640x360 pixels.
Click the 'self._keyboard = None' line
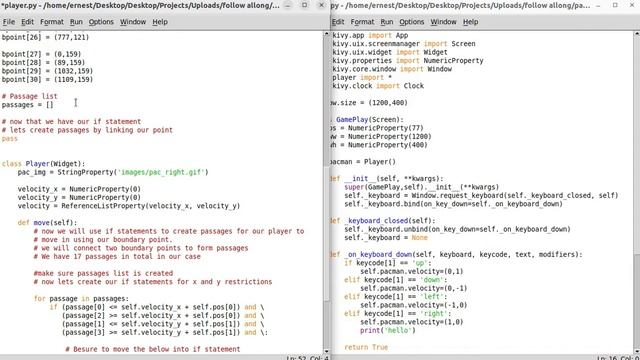tap(386, 238)
